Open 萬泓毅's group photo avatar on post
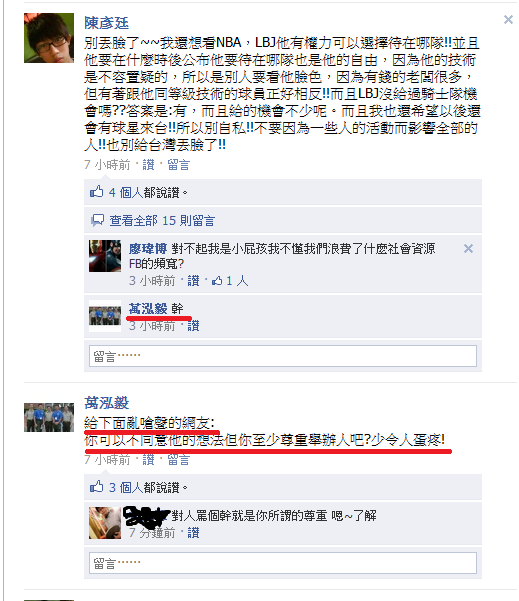 pyautogui.click(x=49, y=417)
